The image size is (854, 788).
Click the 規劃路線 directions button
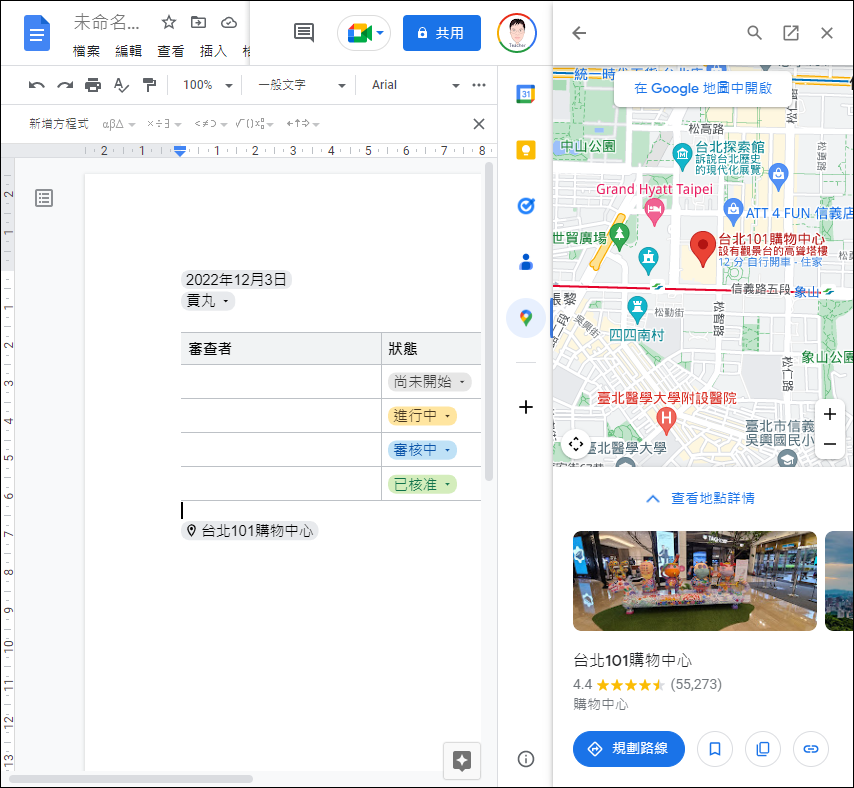click(629, 749)
